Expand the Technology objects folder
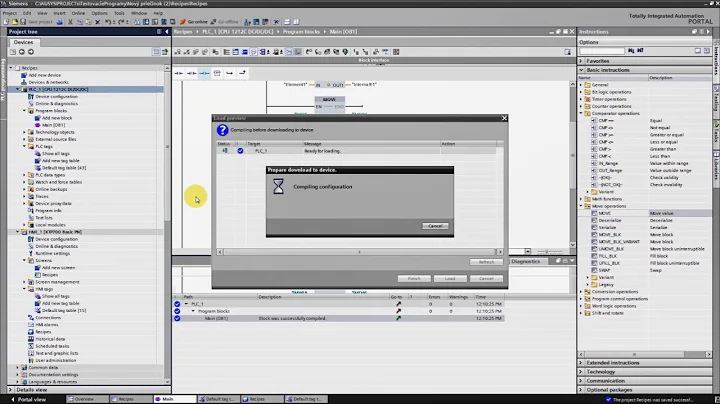Screen dimensions: 720x404 (24, 132)
